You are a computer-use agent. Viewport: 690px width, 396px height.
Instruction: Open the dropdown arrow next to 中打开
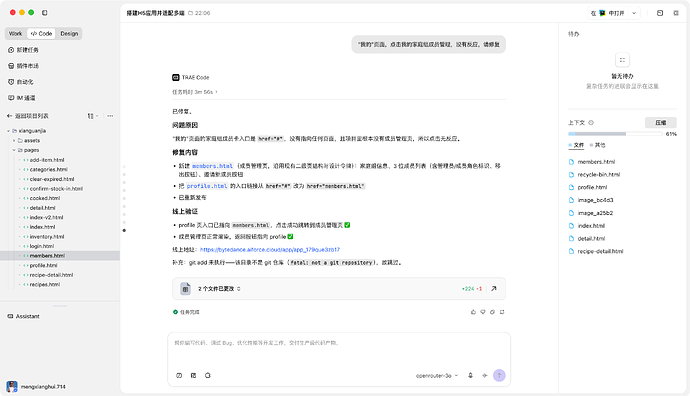coord(634,13)
